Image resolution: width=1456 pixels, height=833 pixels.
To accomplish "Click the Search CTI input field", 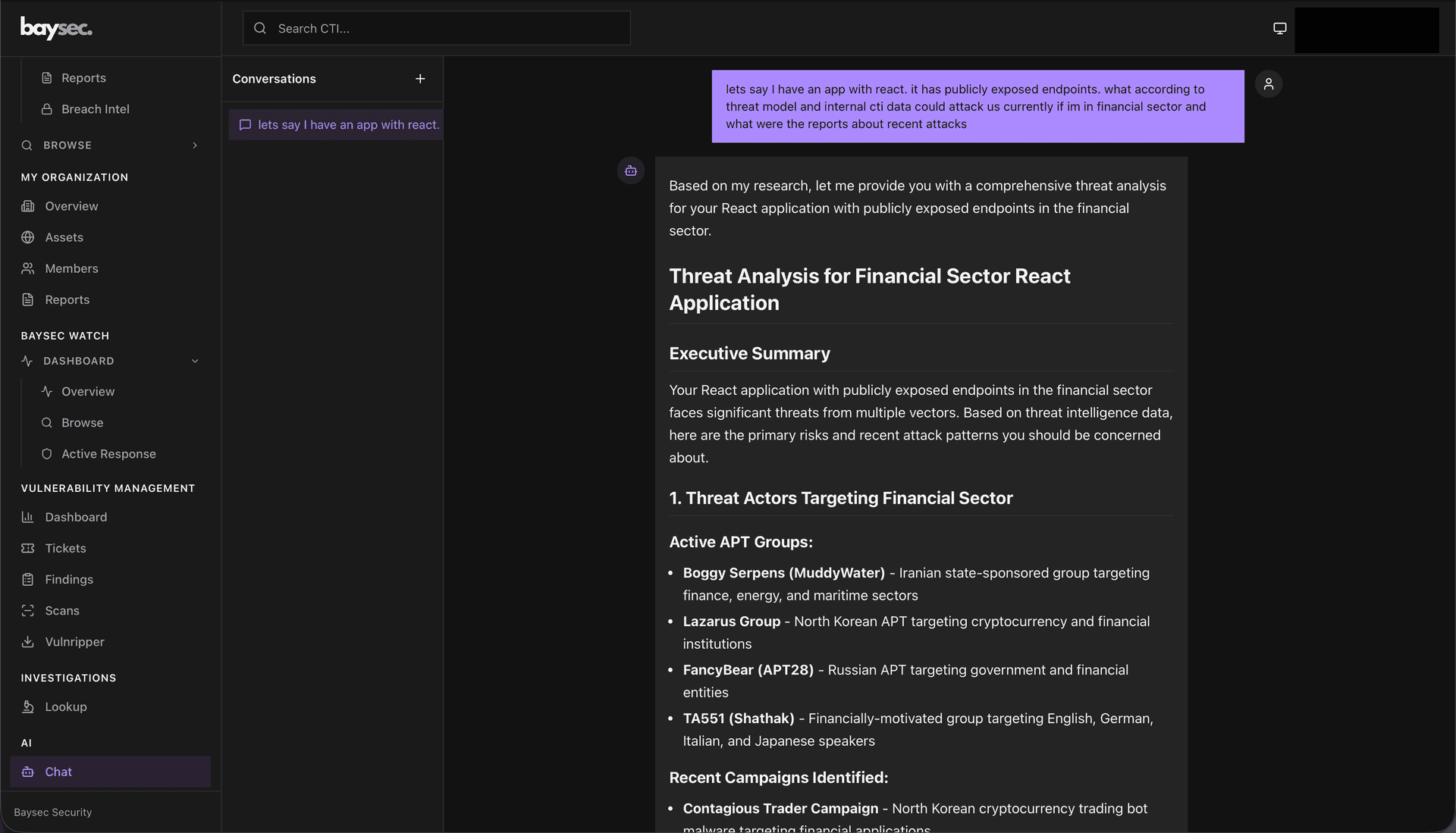I will tap(447, 29).
